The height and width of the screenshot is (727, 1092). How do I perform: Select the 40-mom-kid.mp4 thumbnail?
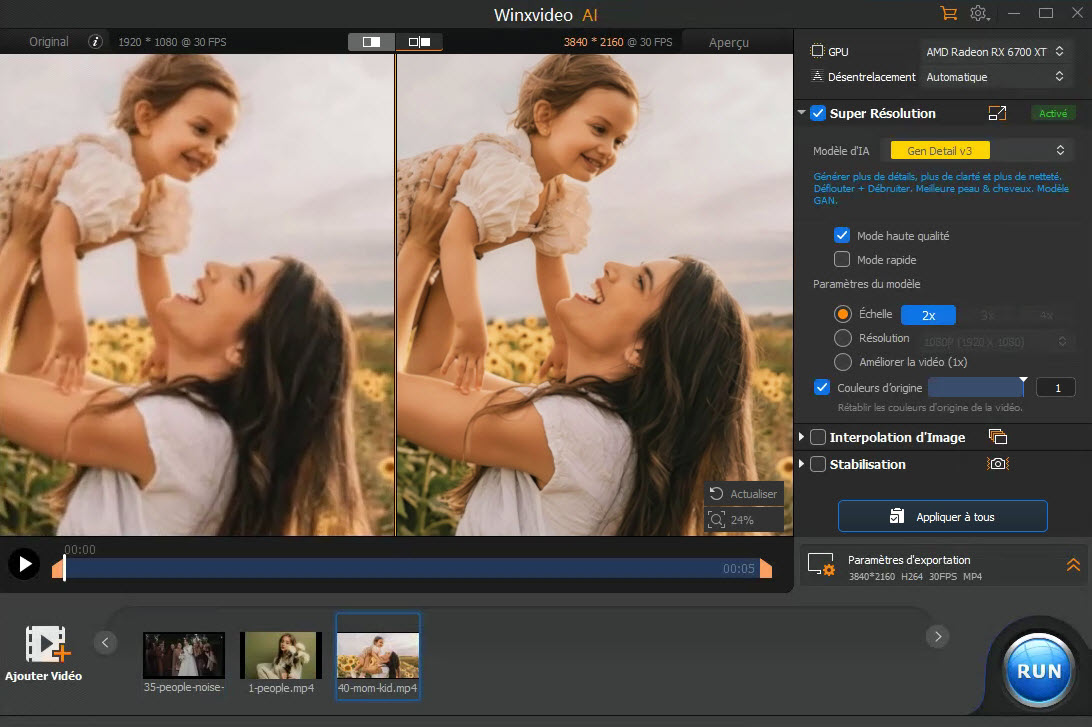[378, 657]
